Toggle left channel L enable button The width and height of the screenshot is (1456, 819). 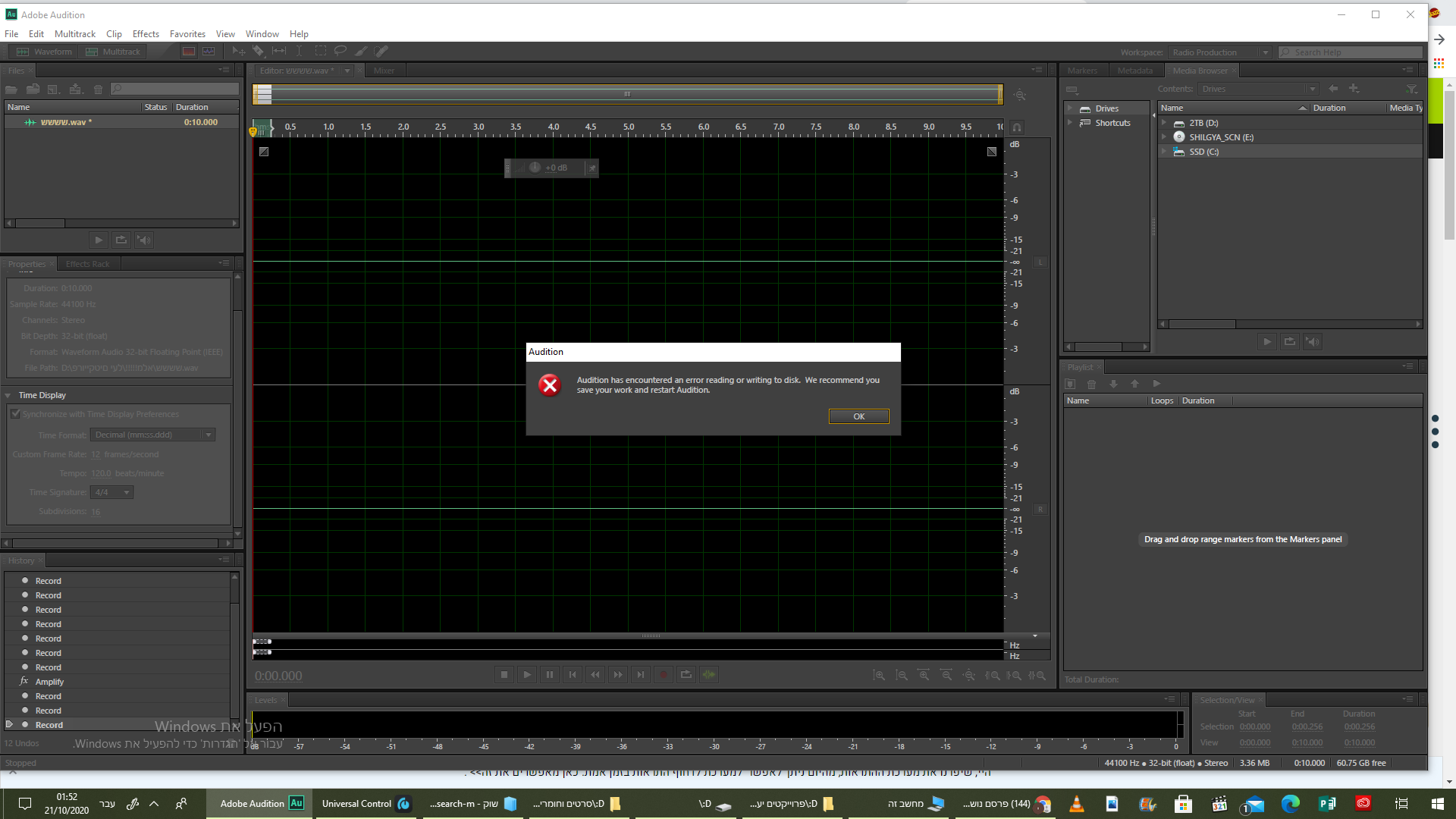tap(1040, 262)
